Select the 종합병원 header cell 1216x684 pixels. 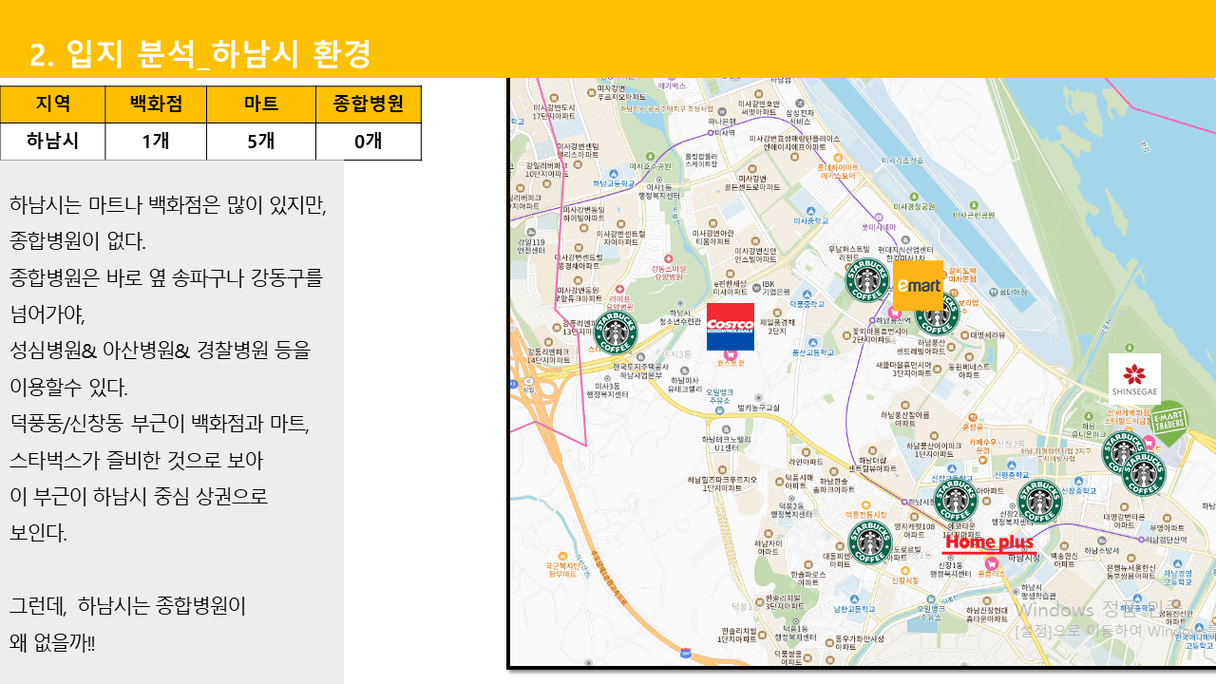coord(368,104)
